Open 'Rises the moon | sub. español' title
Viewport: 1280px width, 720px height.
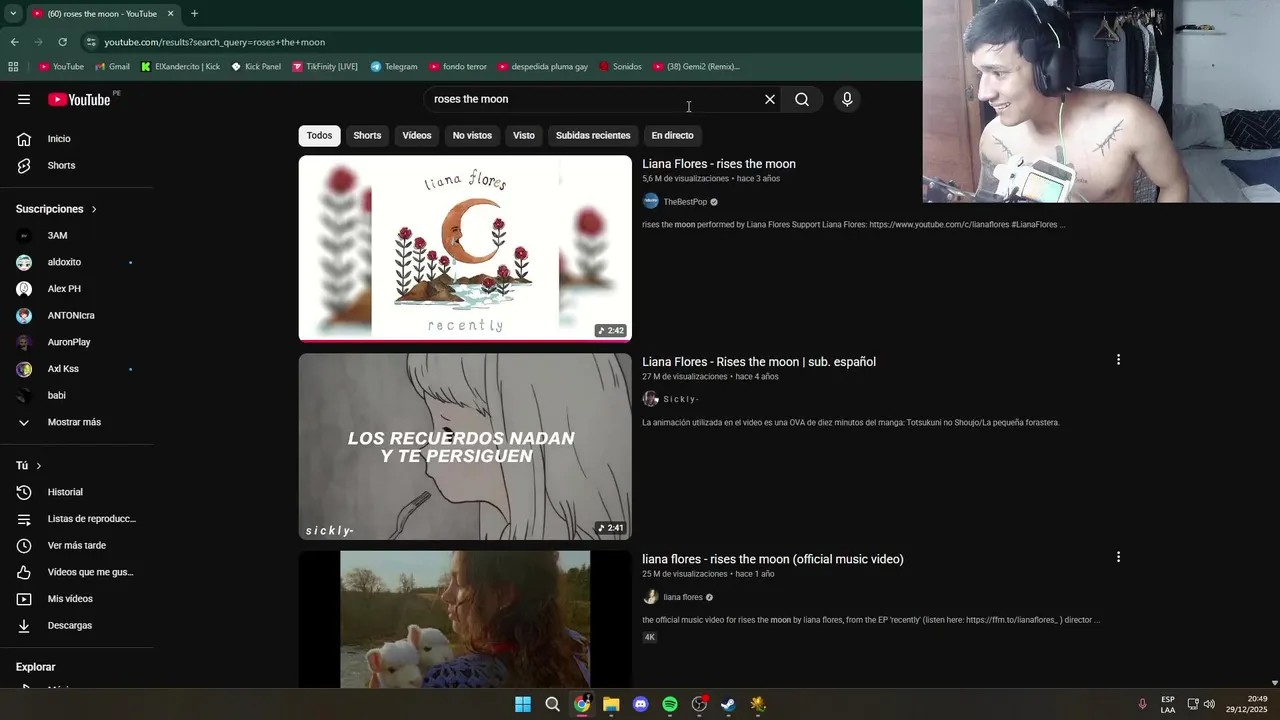759,362
